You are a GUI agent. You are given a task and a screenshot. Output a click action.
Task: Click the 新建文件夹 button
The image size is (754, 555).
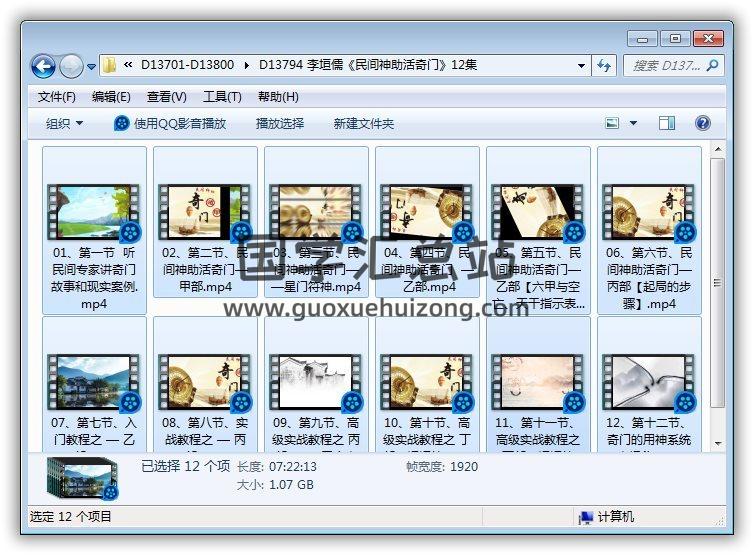(364, 124)
